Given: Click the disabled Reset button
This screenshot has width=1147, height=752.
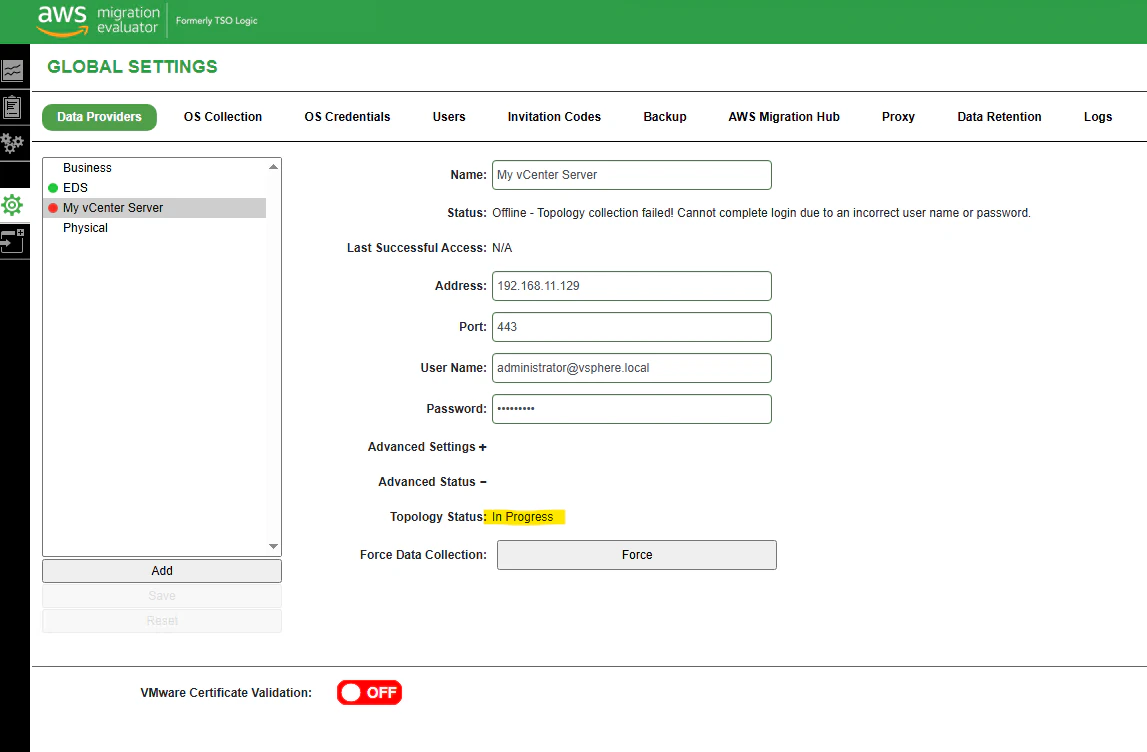Looking at the screenshot, I should pos(162,620).
